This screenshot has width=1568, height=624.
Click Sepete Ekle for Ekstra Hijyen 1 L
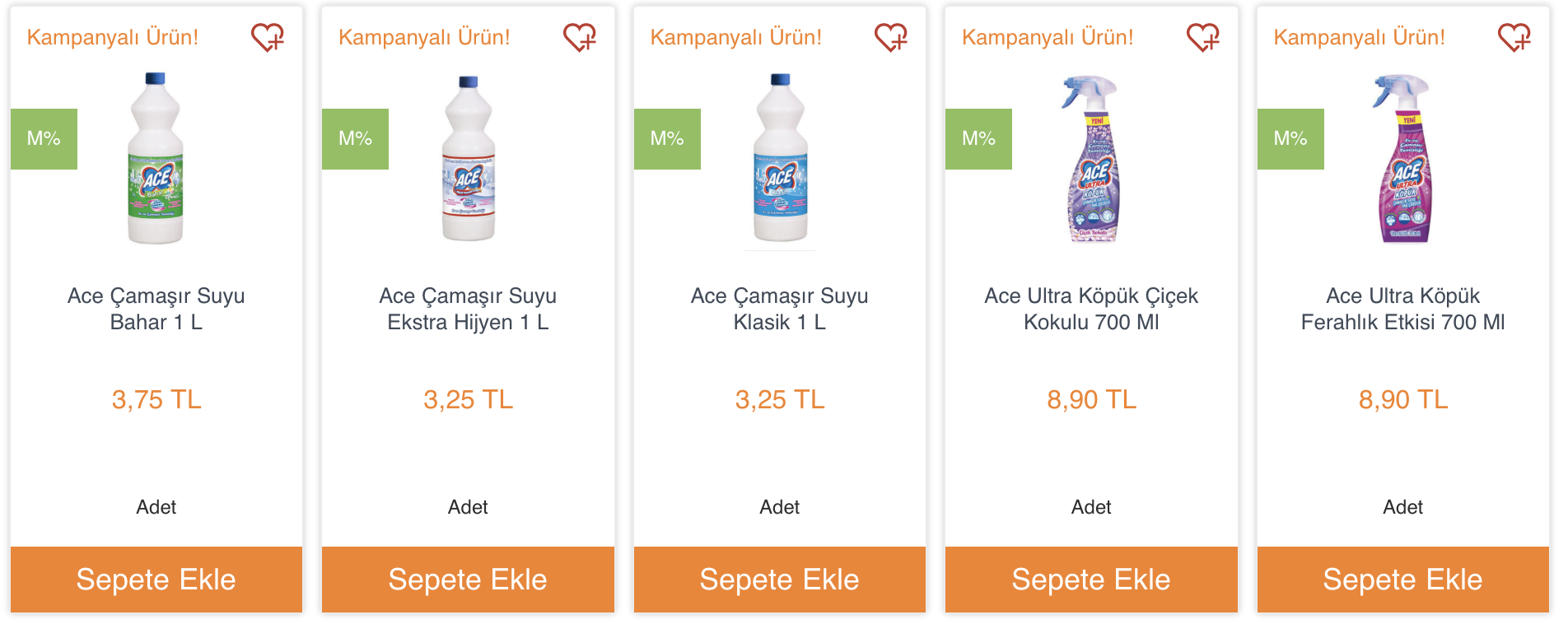pos(468,580)
